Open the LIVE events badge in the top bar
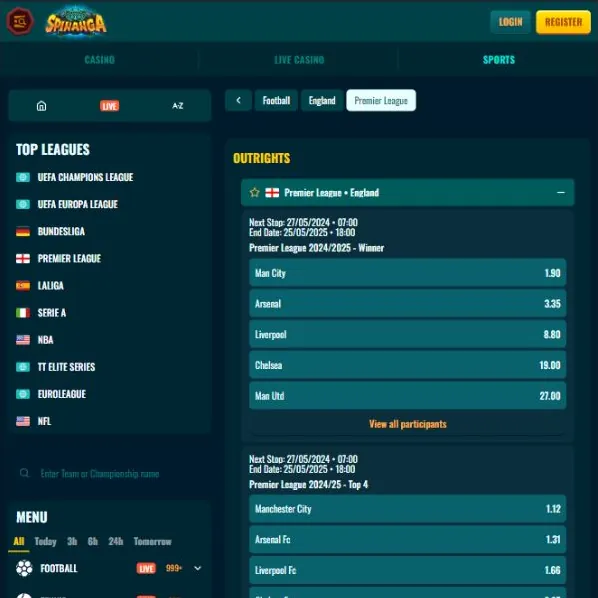 click(x=109, y=106)
